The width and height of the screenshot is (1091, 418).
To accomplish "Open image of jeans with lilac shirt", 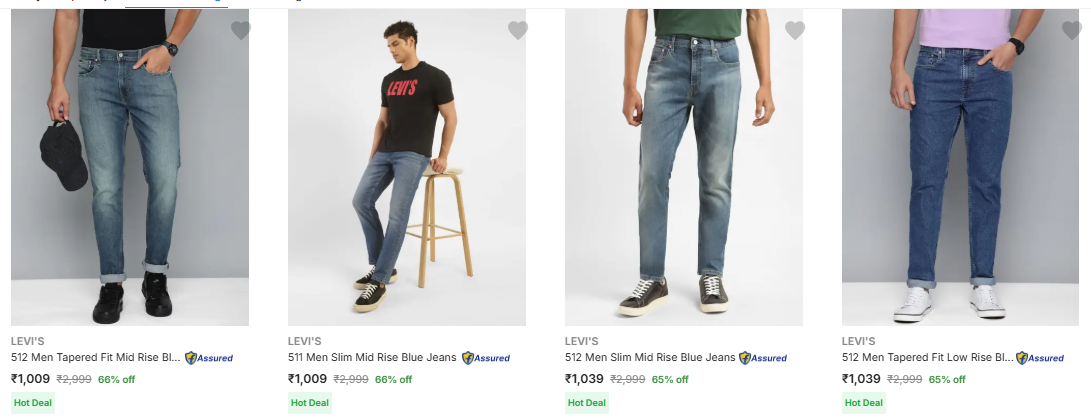I will click(961, 170).
